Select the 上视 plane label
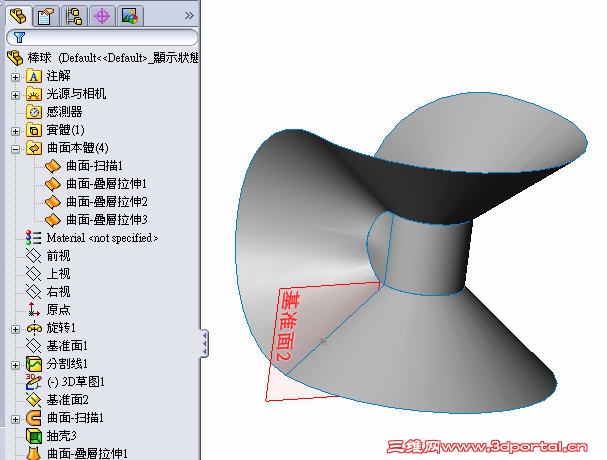 (58, 274)
